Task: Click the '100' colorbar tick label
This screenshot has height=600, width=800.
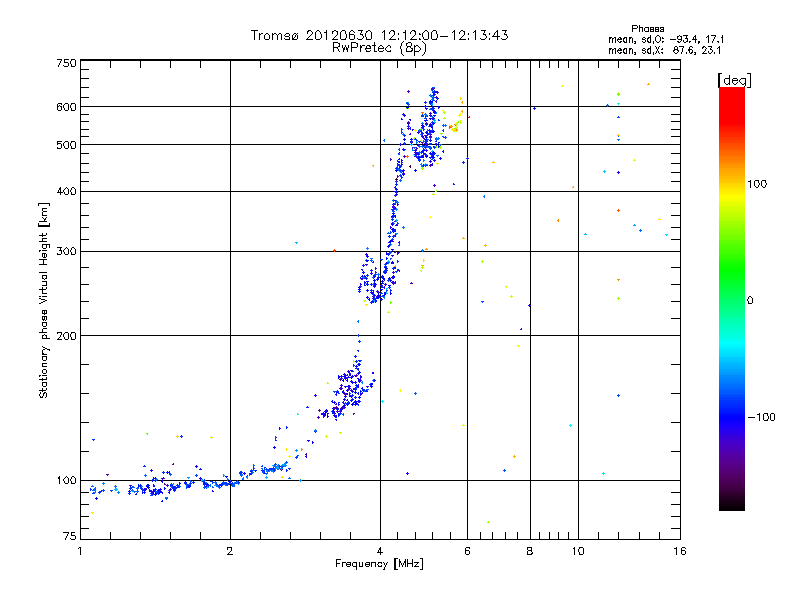Action: (757, 184)
